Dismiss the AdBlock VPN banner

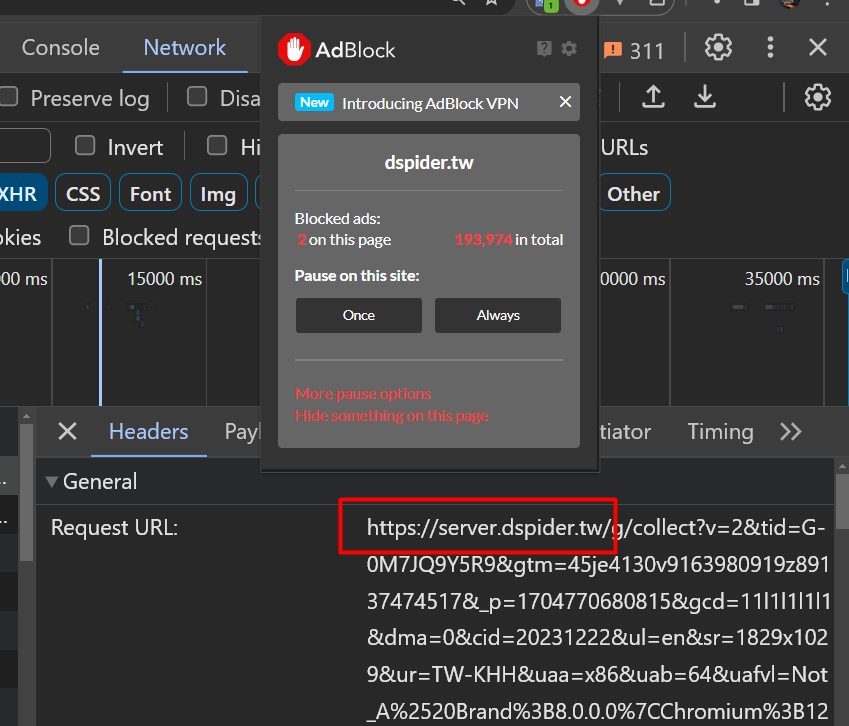pos(565,102)
